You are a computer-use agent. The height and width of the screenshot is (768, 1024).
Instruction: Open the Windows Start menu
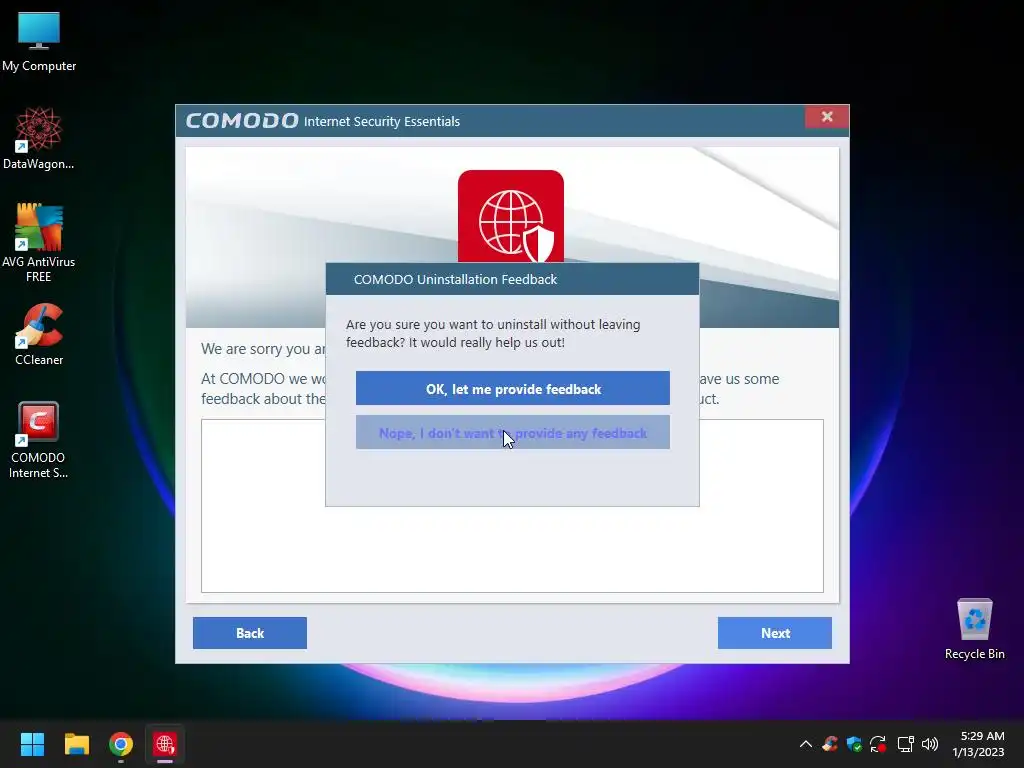tap(32, 744)
